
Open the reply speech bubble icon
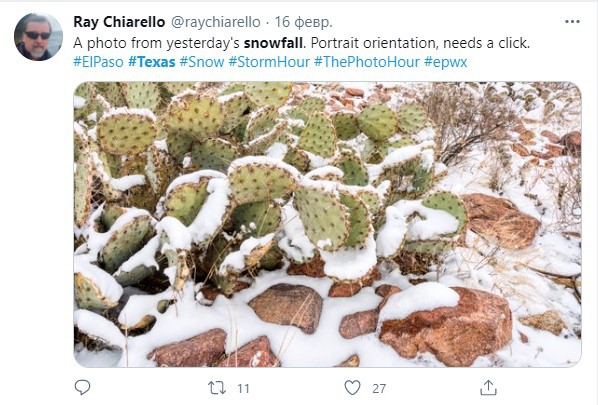(x=82, y=387)
